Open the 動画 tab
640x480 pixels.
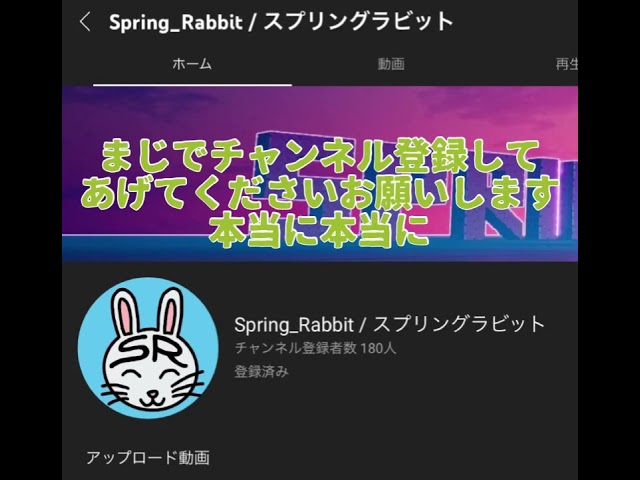[391, 64]
